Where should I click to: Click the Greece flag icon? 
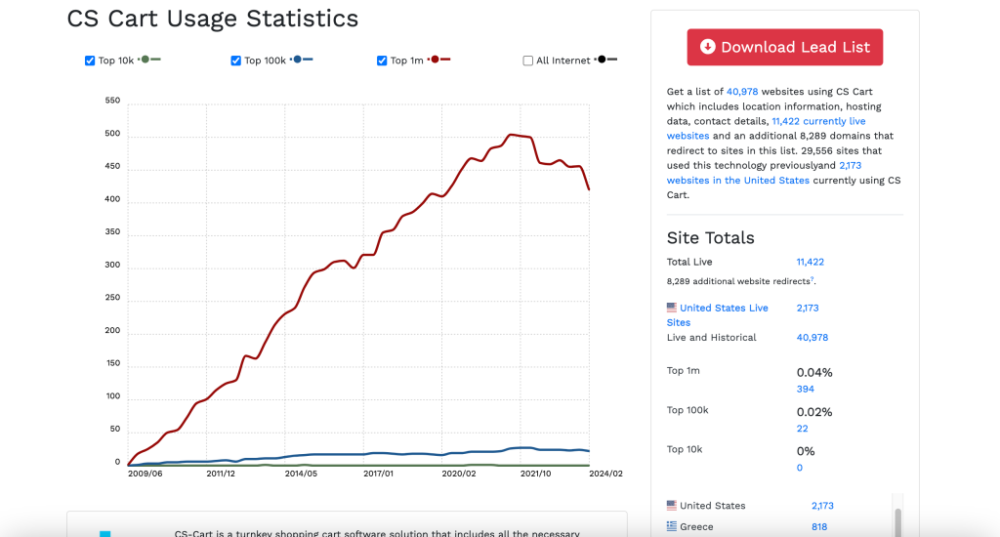tap(671, 527)
